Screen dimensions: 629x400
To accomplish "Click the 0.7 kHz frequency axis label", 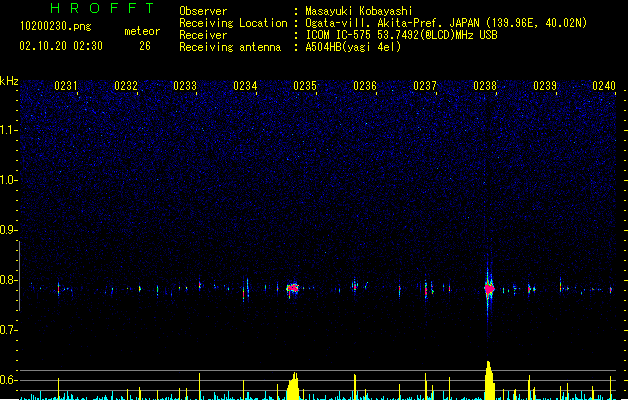I will coord(8,330).
